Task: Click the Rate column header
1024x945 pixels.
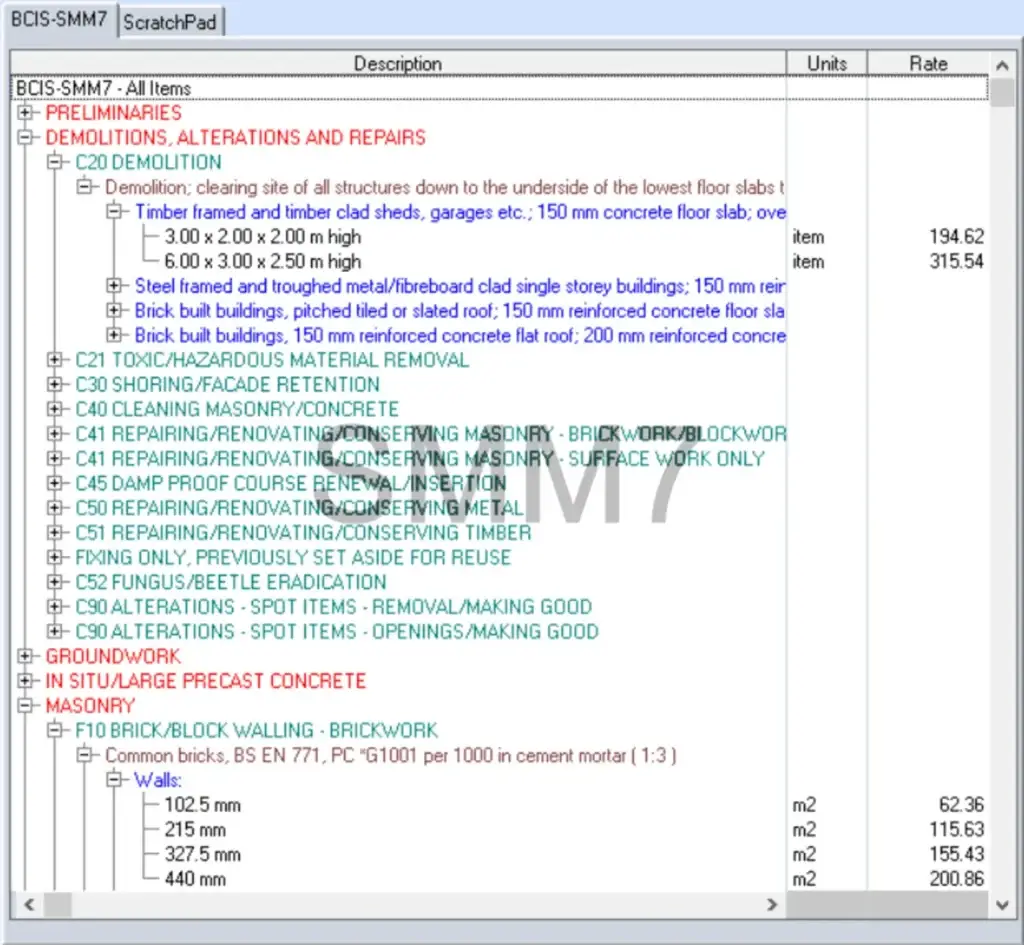Action: tap(928, 63)
